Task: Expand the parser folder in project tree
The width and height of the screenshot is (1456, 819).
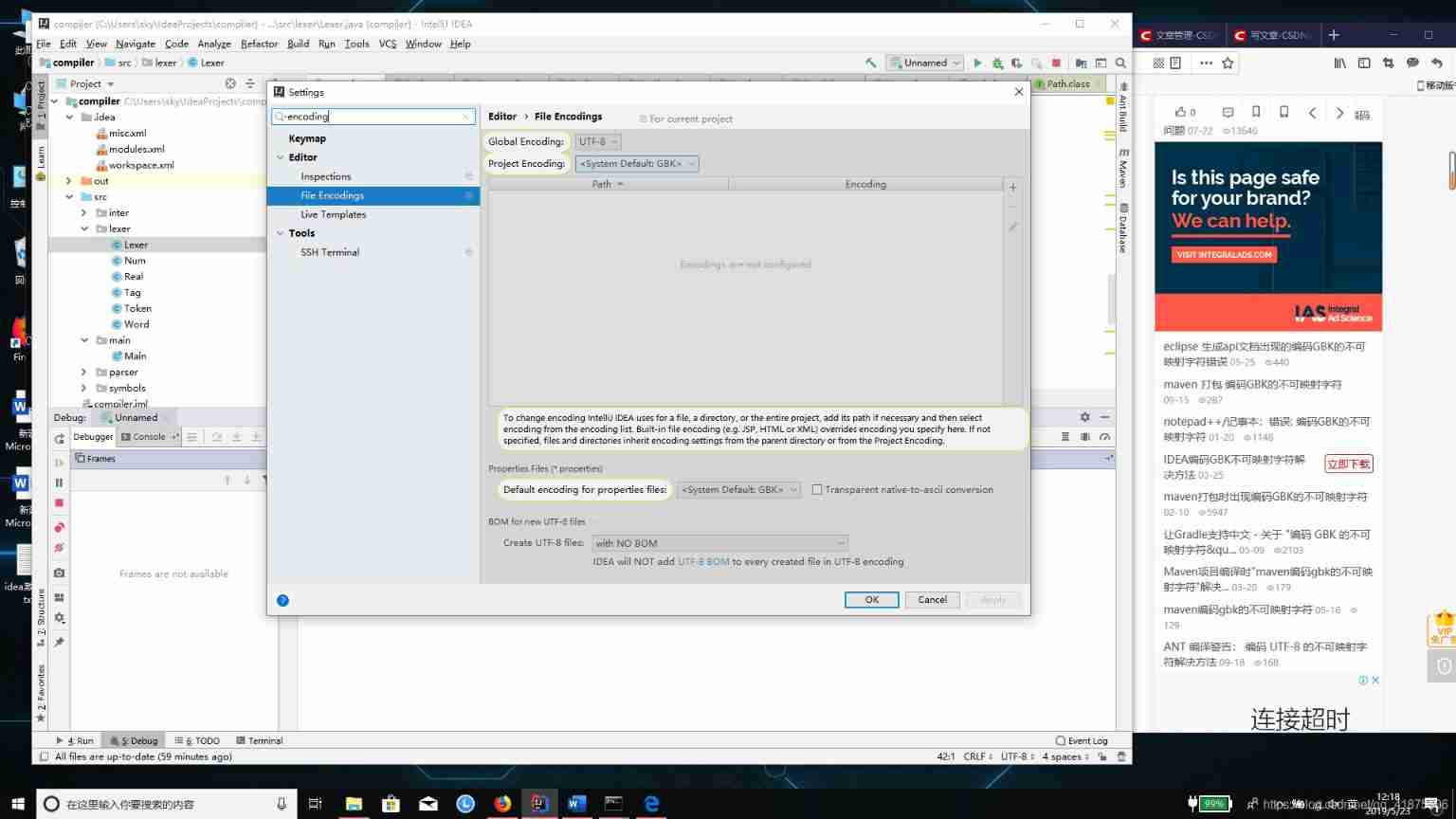Action: 84,373
